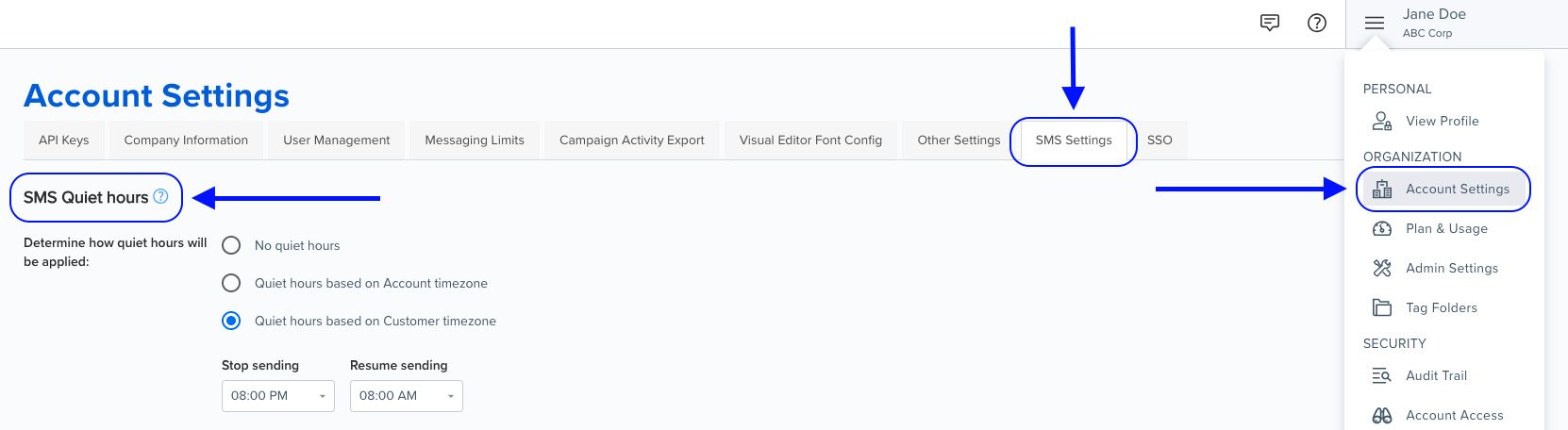Click the Account Settings building icon
Screen dimensions: 1568x430
[x=1382, y=189]
